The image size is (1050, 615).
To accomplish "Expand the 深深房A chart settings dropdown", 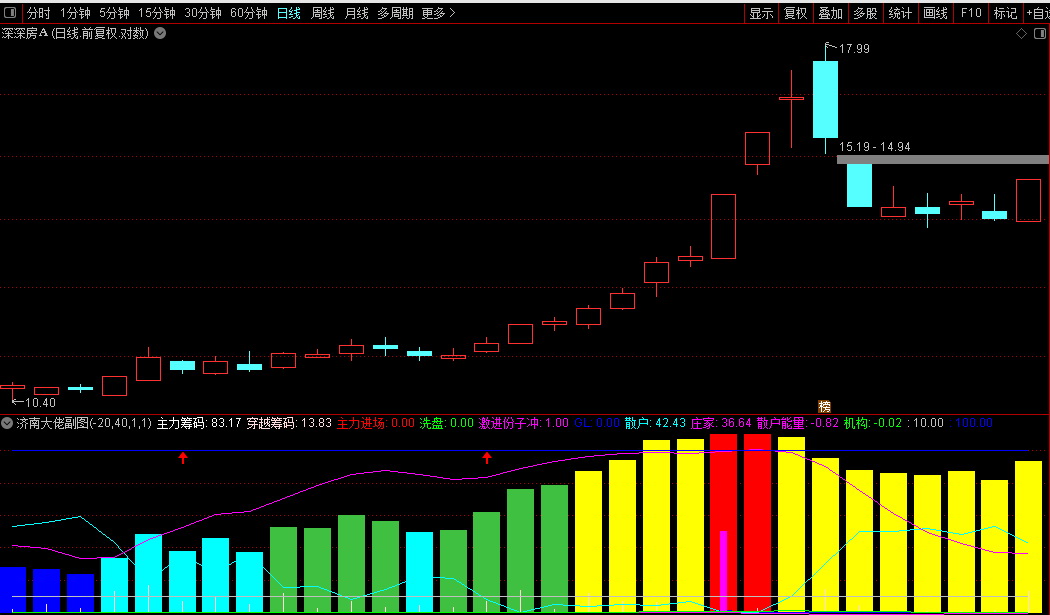I will pos(160,33).
